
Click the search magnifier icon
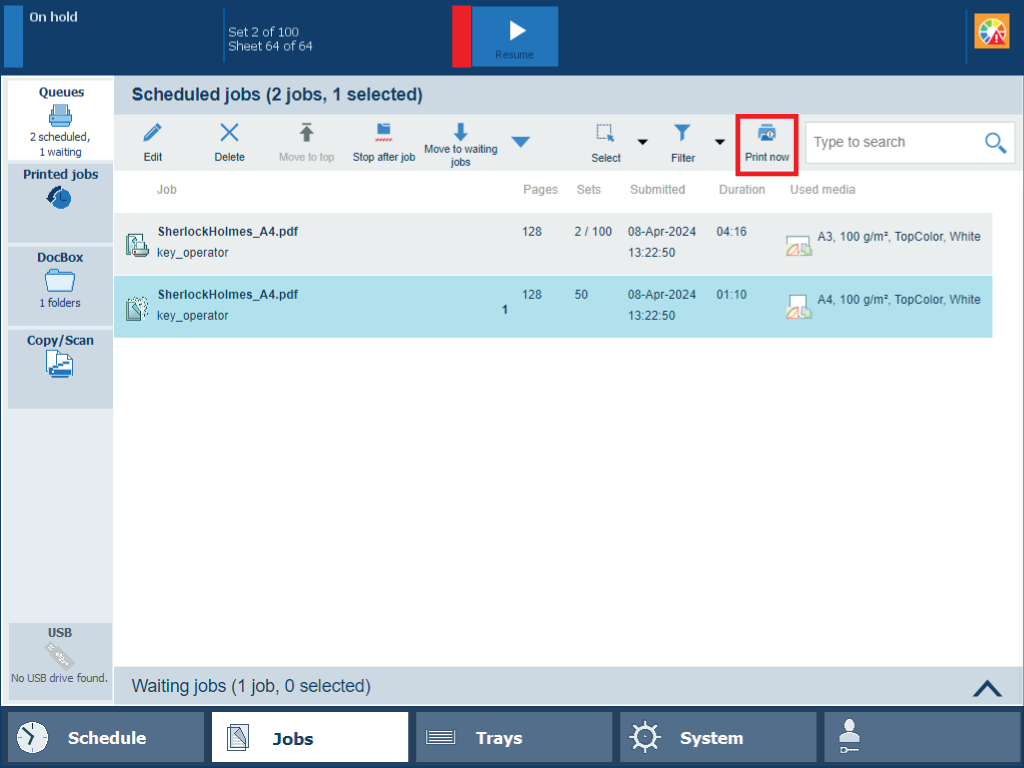pos(995,143)
